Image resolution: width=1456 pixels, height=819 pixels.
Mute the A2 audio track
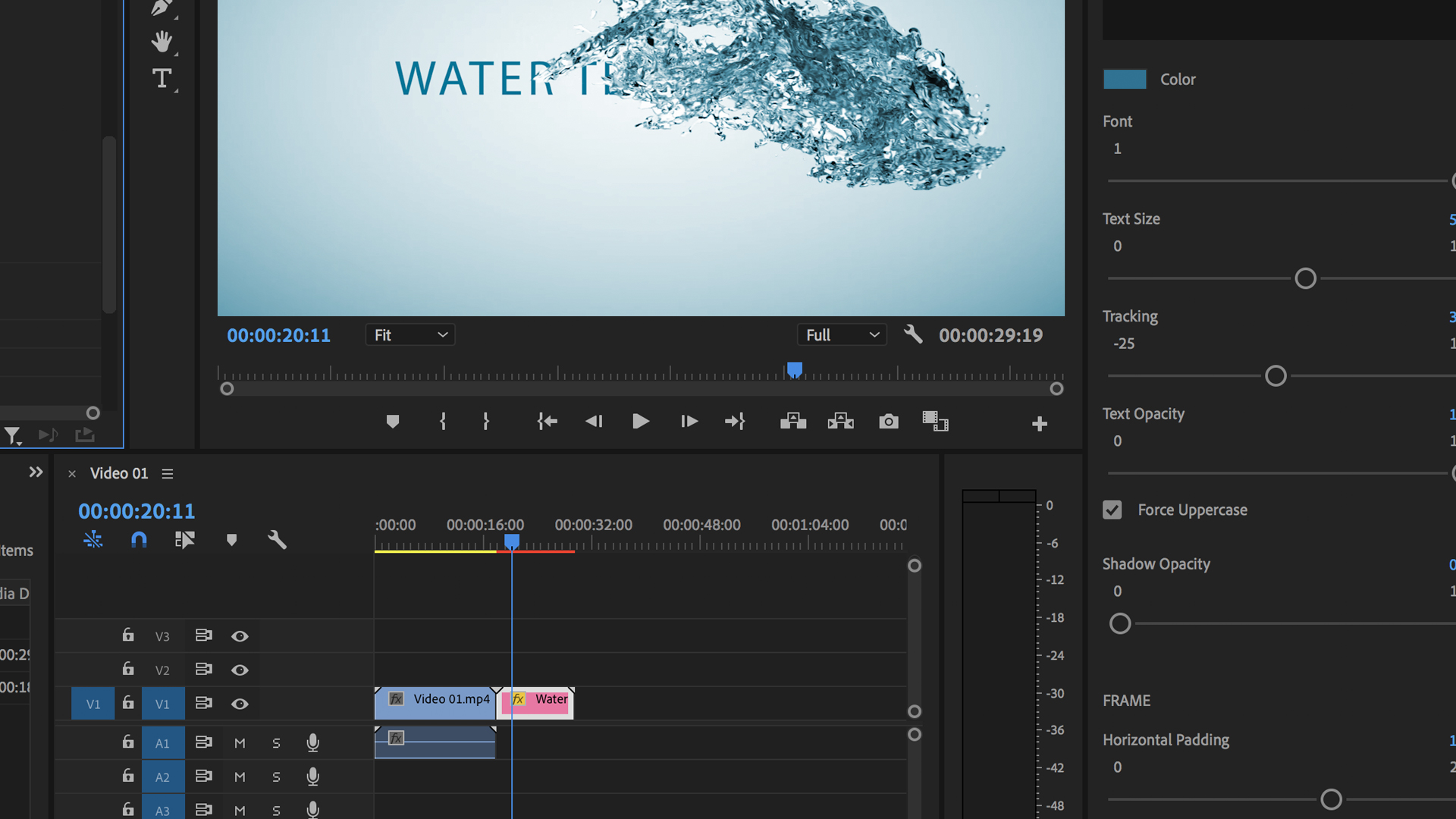point(240,777)
